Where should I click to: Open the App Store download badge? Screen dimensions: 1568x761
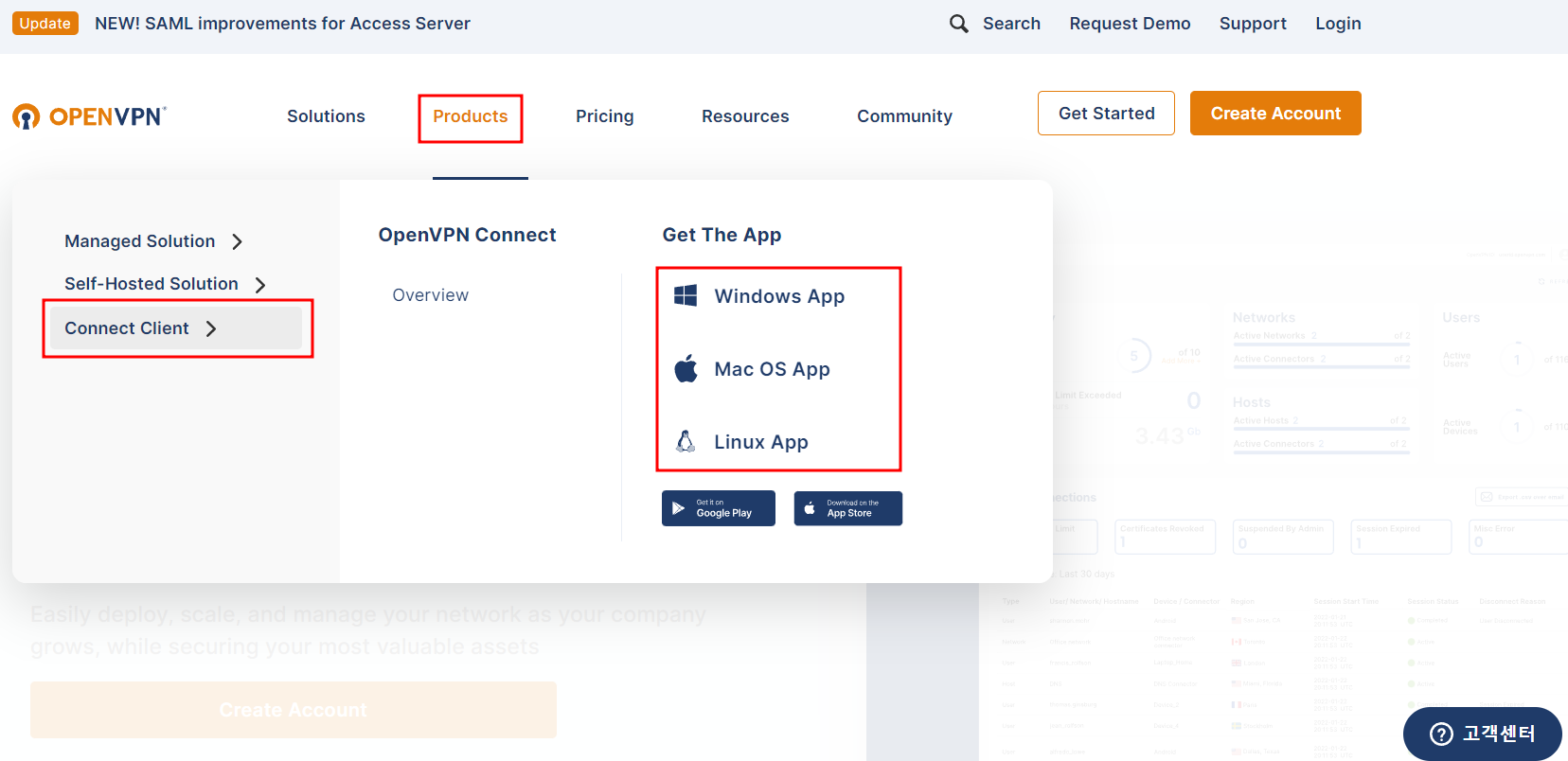click(848, 508)
